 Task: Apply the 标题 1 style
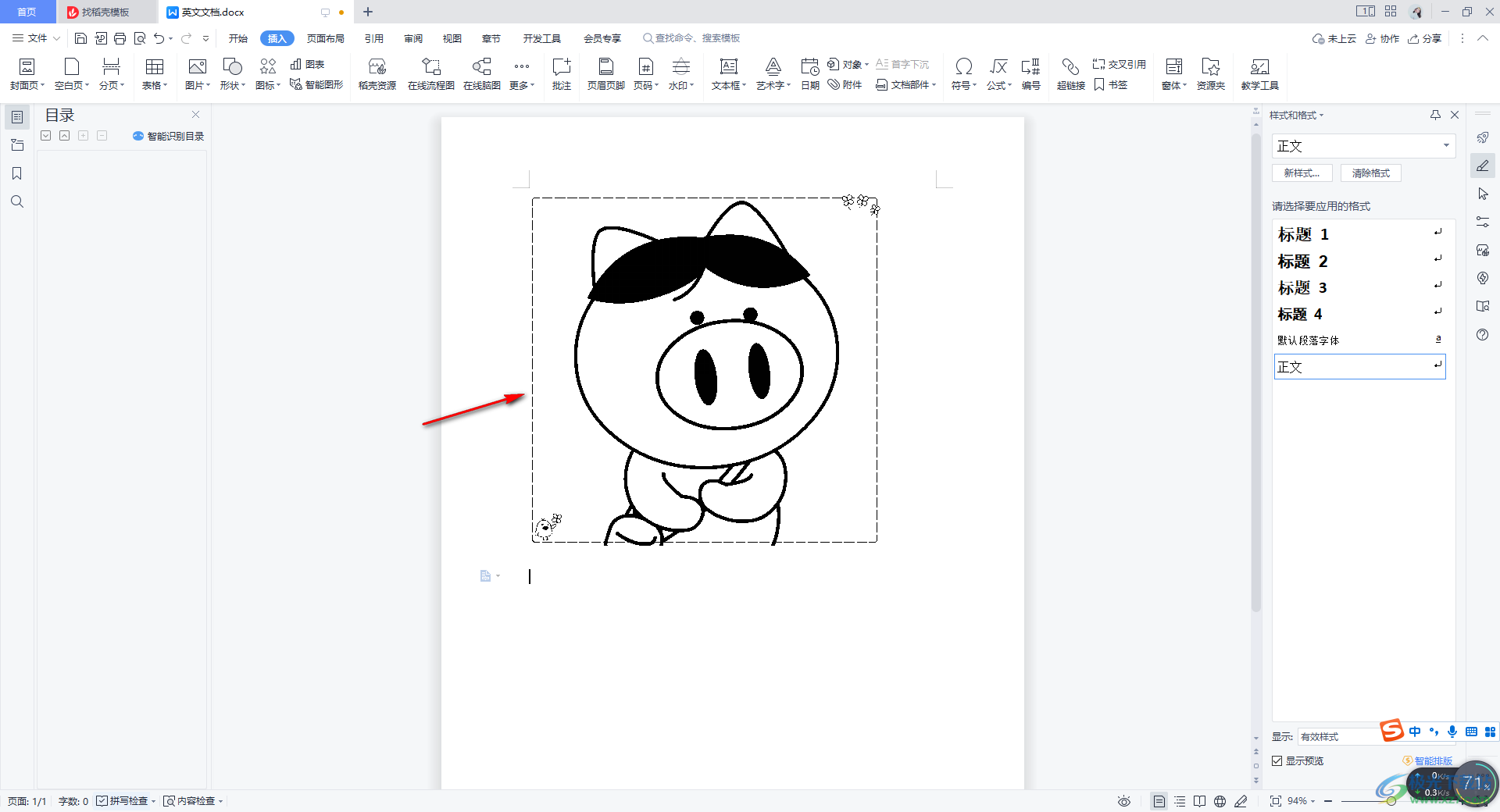pyautogui.click(x=1359, y=234)
